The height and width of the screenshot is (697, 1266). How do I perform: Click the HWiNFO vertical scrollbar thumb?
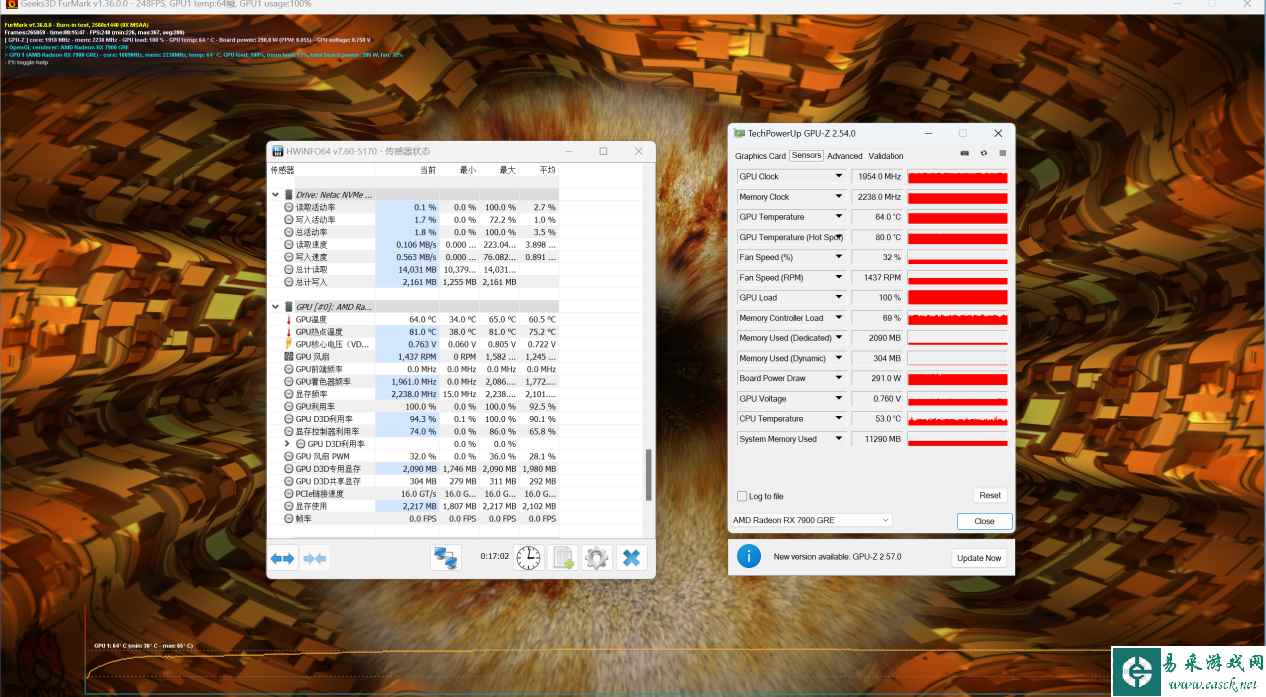pyautogui.click(x=648, y=475)
